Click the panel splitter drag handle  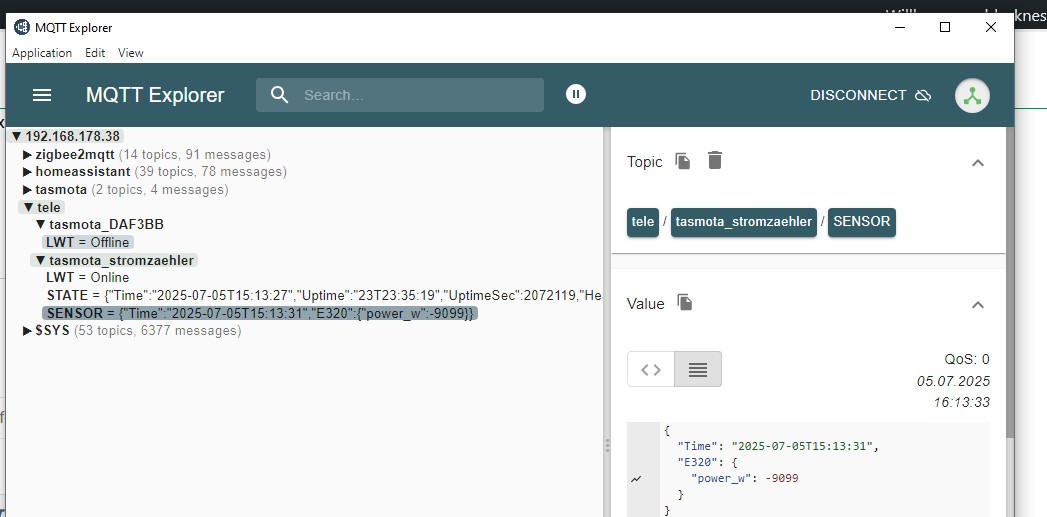point(607,446)
